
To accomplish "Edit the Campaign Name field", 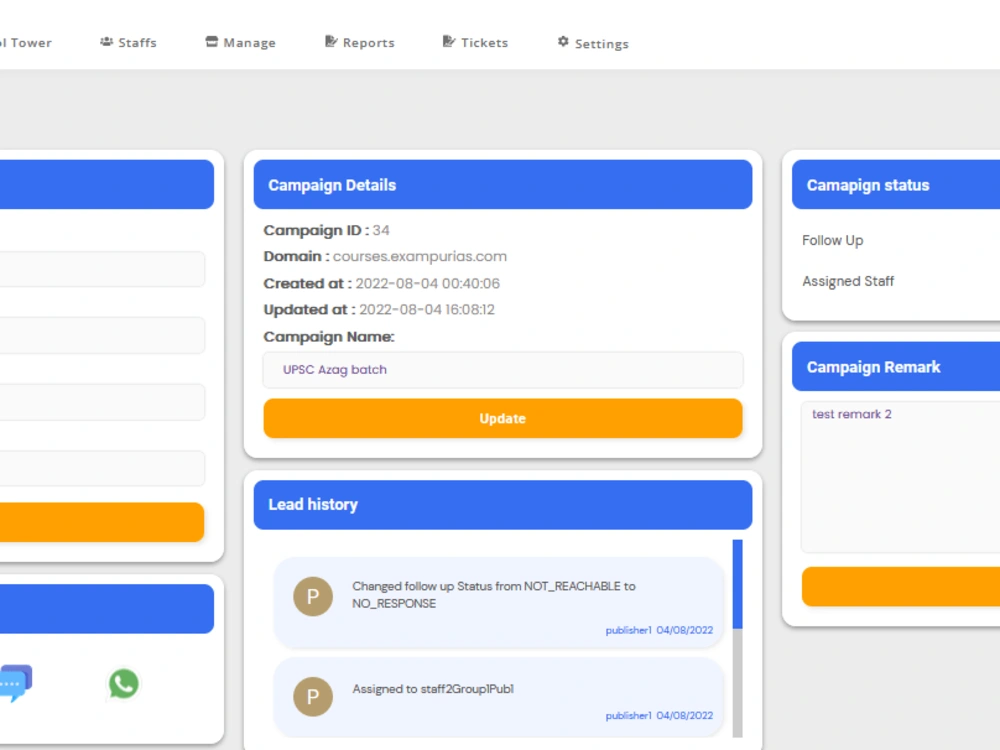I will pyautogui.click(x=503, y=370).
